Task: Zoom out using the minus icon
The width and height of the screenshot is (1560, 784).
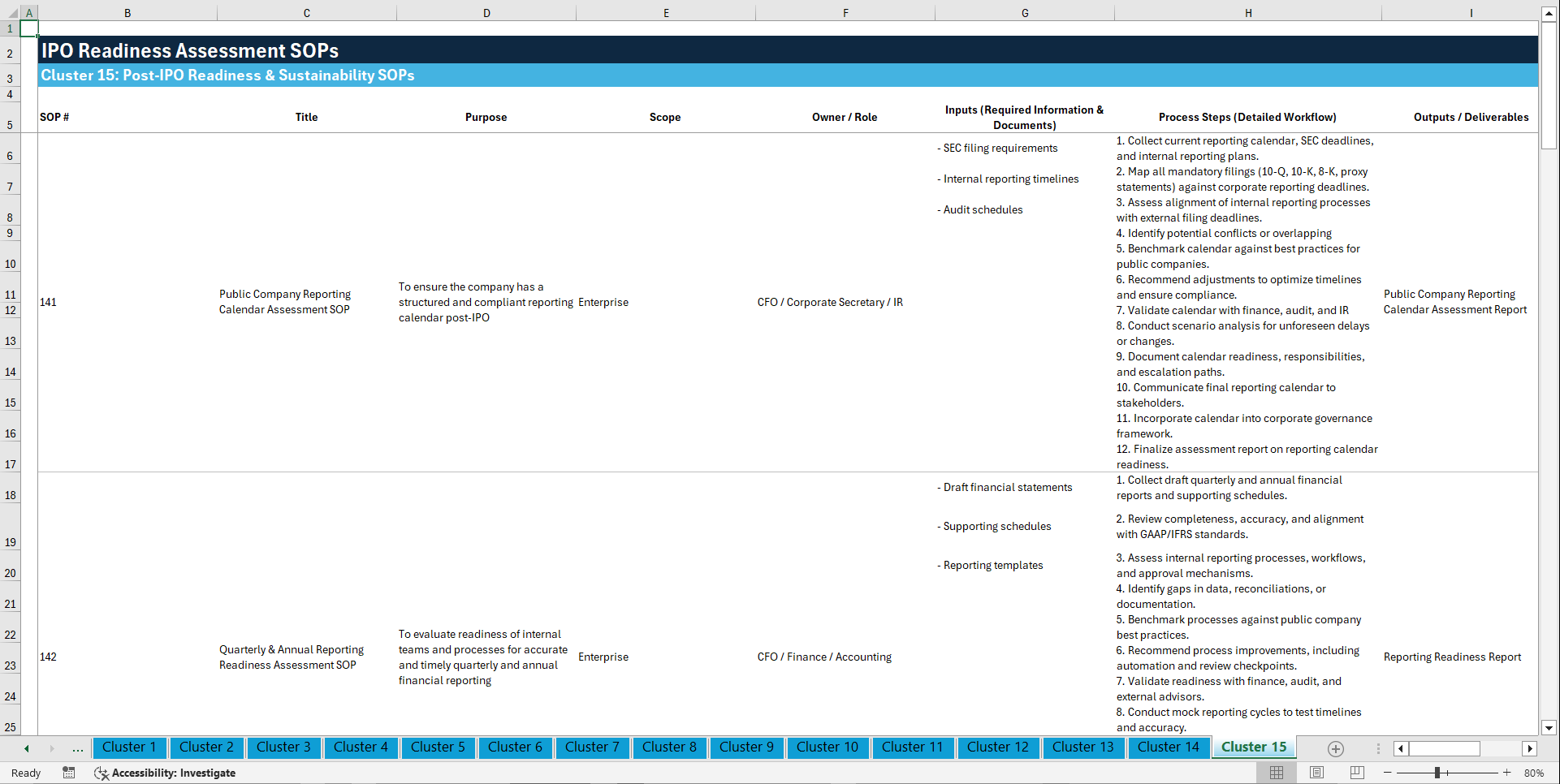Action: pos(1387,772)
